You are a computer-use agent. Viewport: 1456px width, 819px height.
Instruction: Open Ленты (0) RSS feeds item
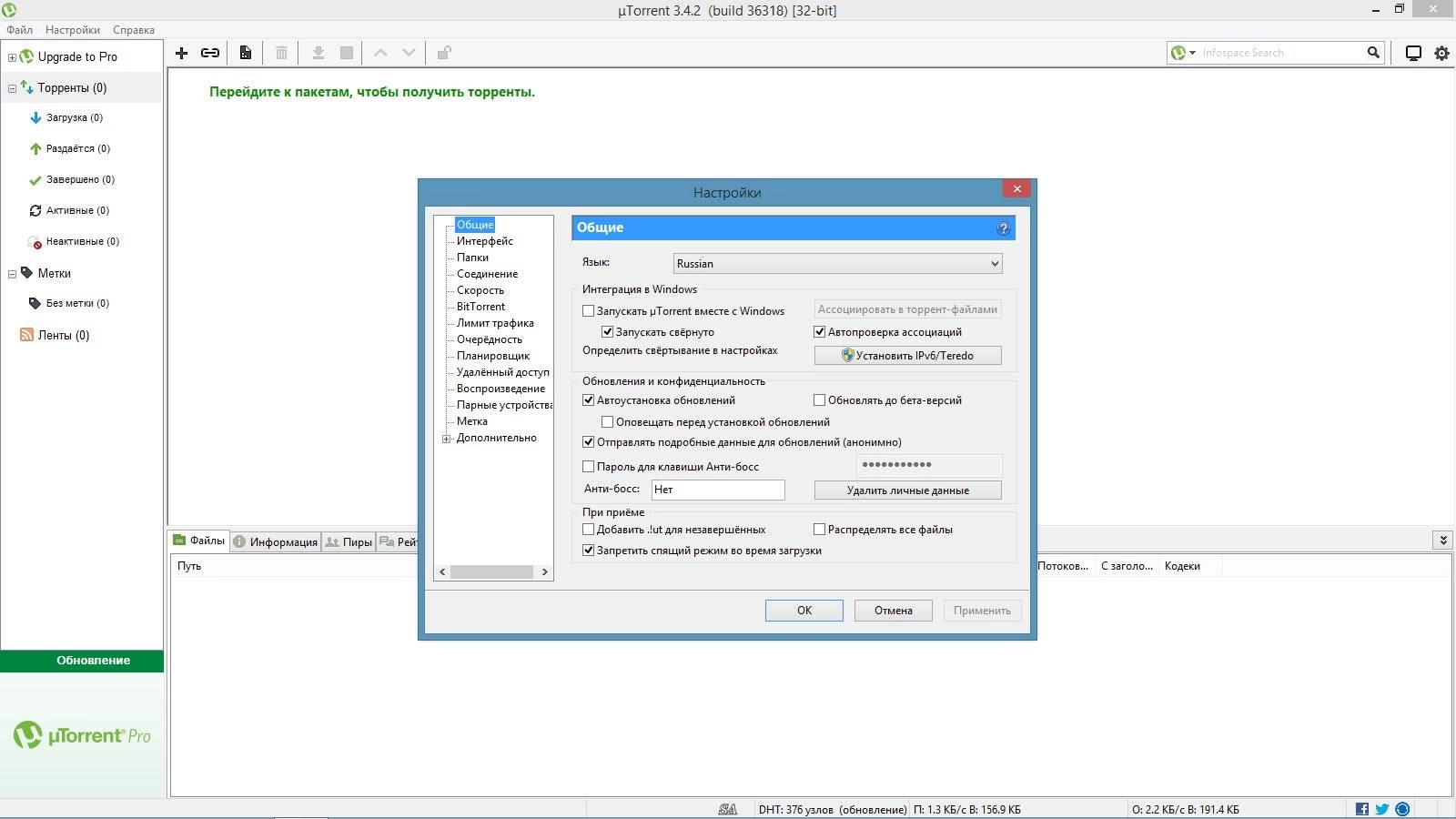pyautogui.click(x=64, y=335)
